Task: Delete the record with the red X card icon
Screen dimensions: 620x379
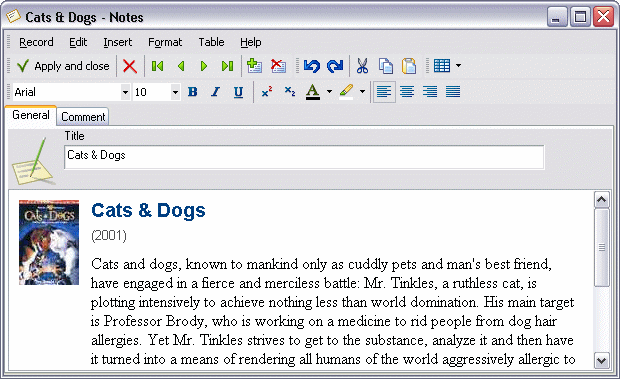Action: pos(278,66)
